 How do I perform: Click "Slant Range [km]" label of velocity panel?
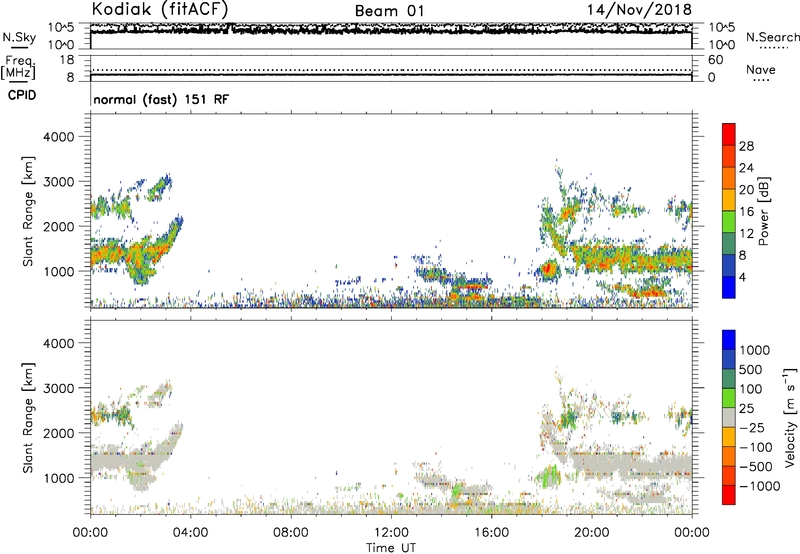point(28,418)
